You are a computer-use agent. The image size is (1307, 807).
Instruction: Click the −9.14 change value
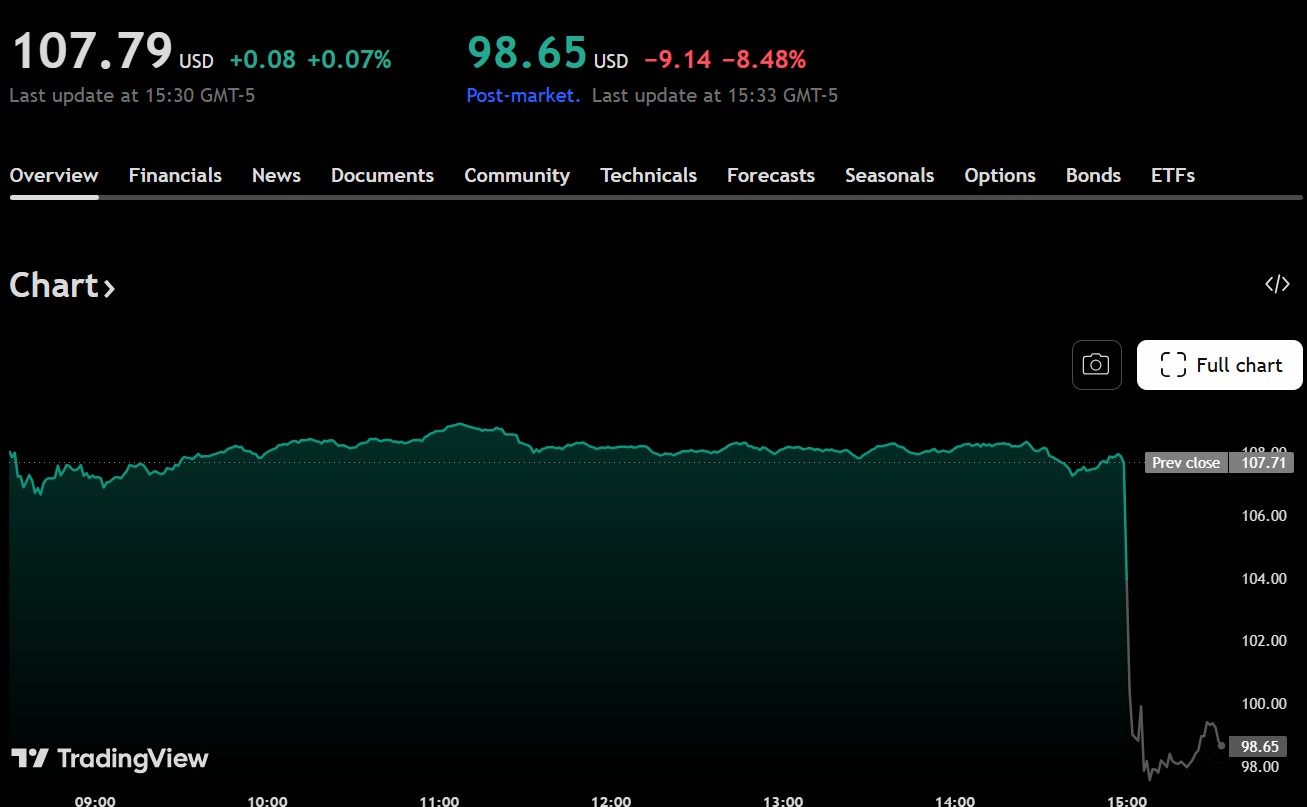click(677, 60)
